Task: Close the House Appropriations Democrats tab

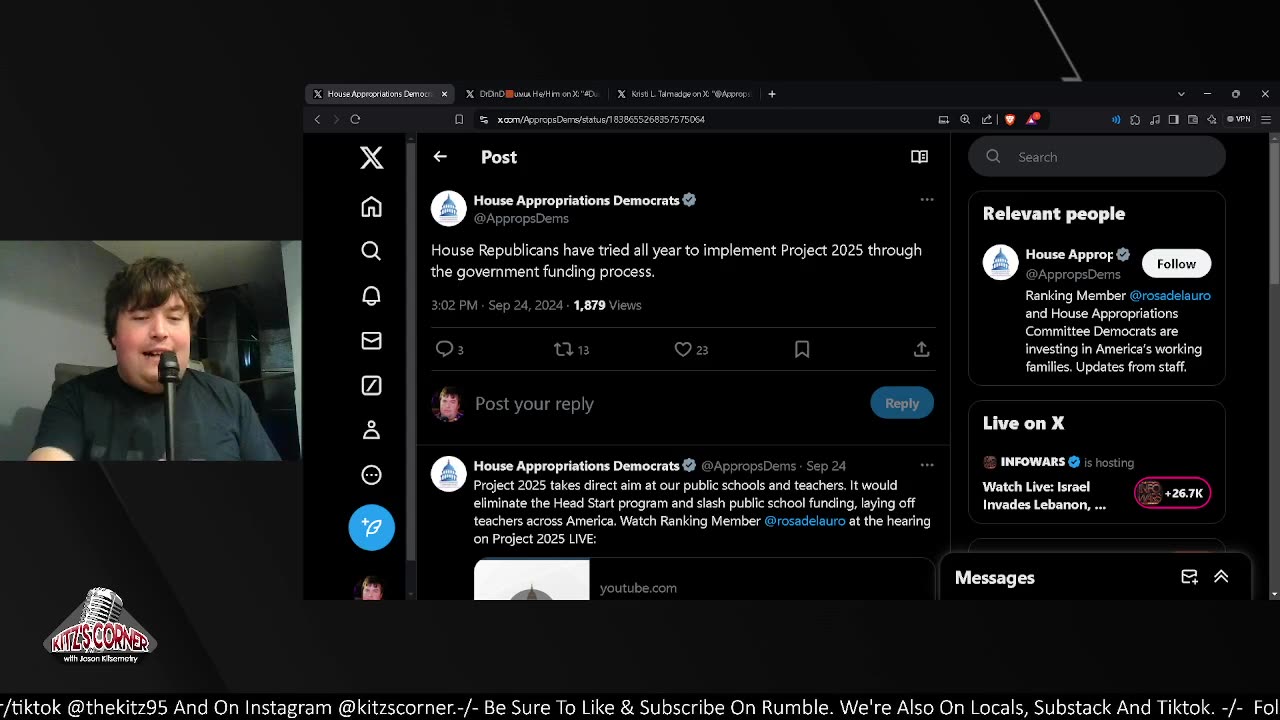Action: coord(444,94)
